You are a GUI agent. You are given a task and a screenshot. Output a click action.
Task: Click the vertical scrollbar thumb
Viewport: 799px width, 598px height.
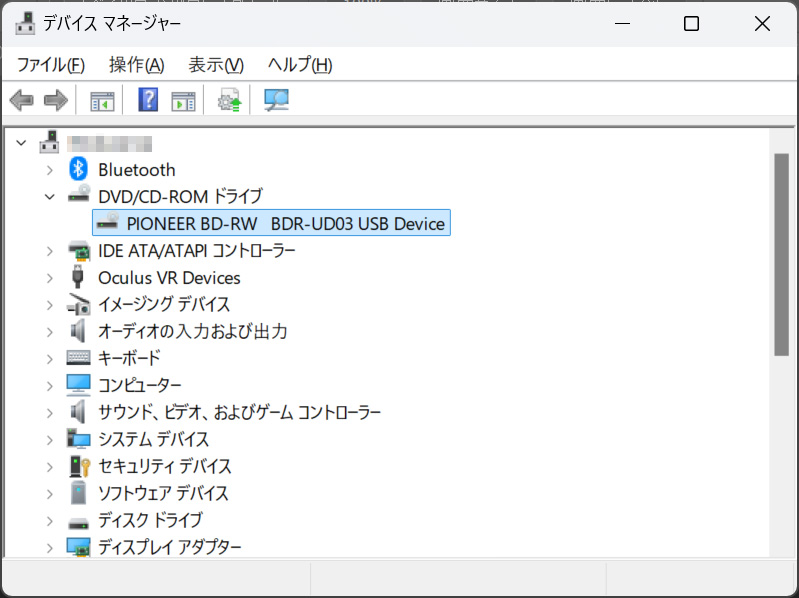point(781,255)
